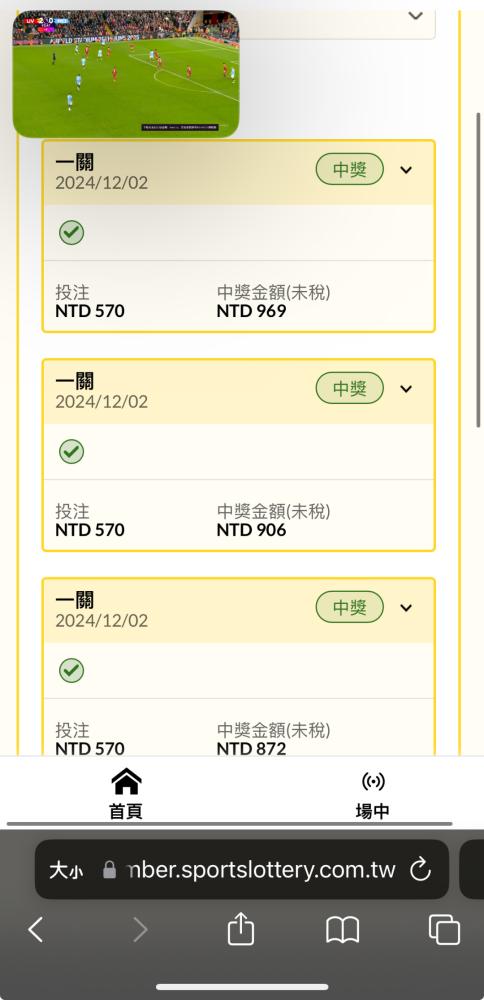Expand the ticket winning NTD 969
484x1000 pixels.
pyautogui.click(x=406, y=170)
